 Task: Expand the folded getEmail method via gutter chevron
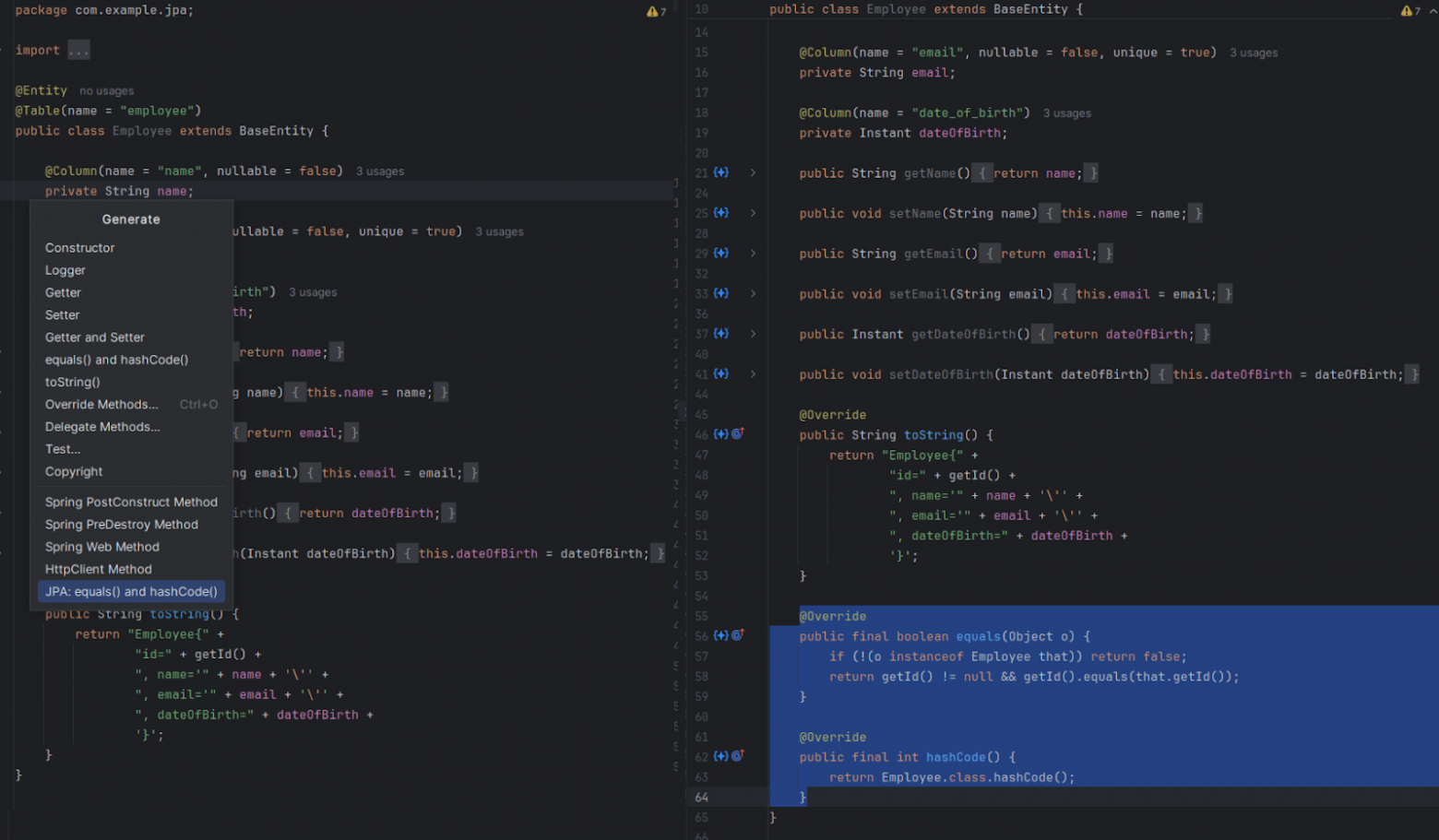(753, 254)
